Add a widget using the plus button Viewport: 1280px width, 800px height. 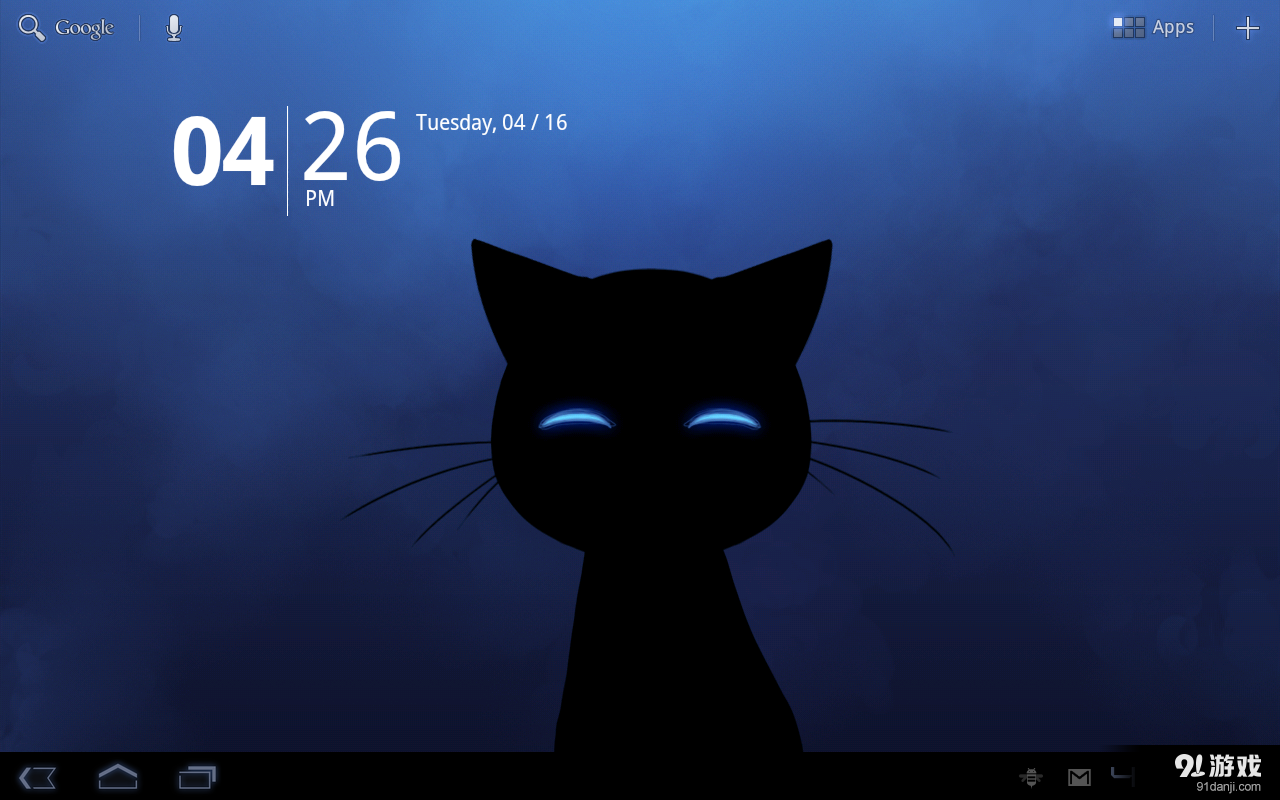tap(1248, 27)
